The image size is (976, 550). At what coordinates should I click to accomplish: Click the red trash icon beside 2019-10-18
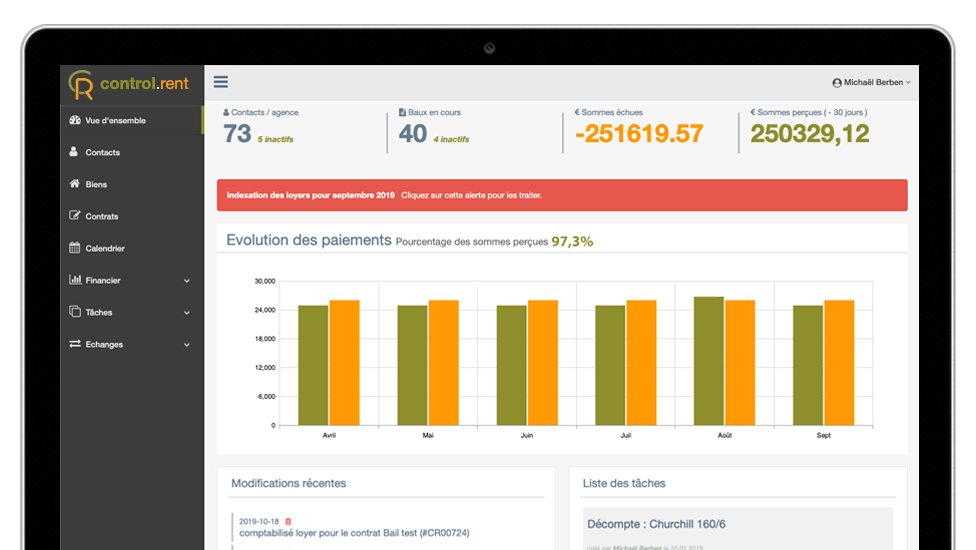click(x=289, y=521)
